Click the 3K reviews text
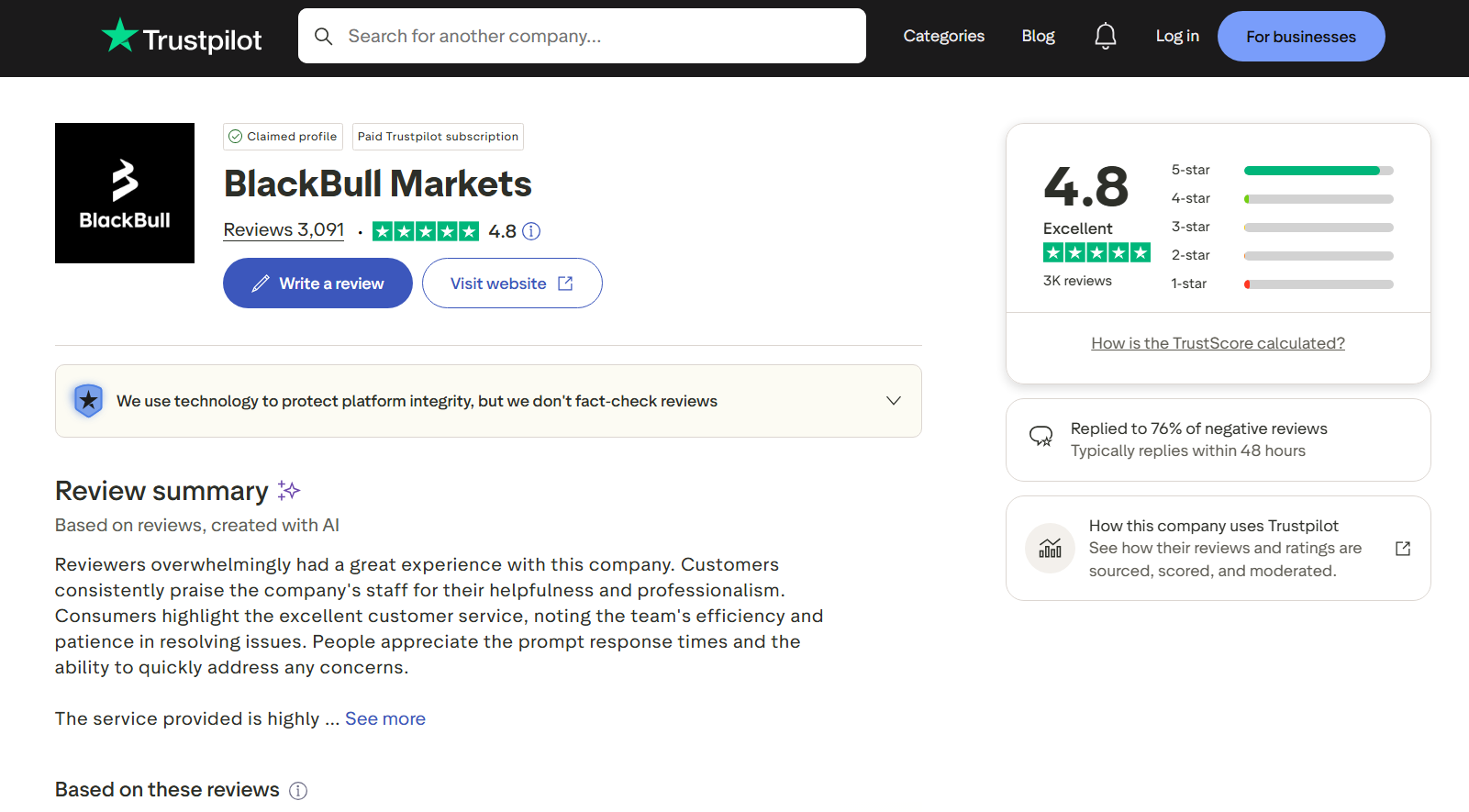The image size is (1469, 812). [x=1077, y=281]
